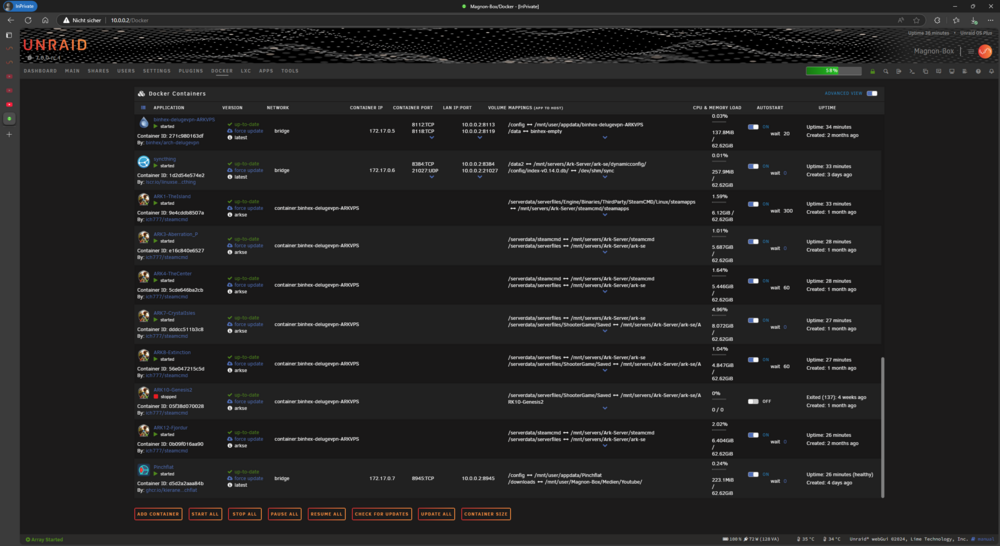
Task: Expand LAN IP ports for binhex-delugevpn-ARKVPS
Action: click(x=480, y=138)
